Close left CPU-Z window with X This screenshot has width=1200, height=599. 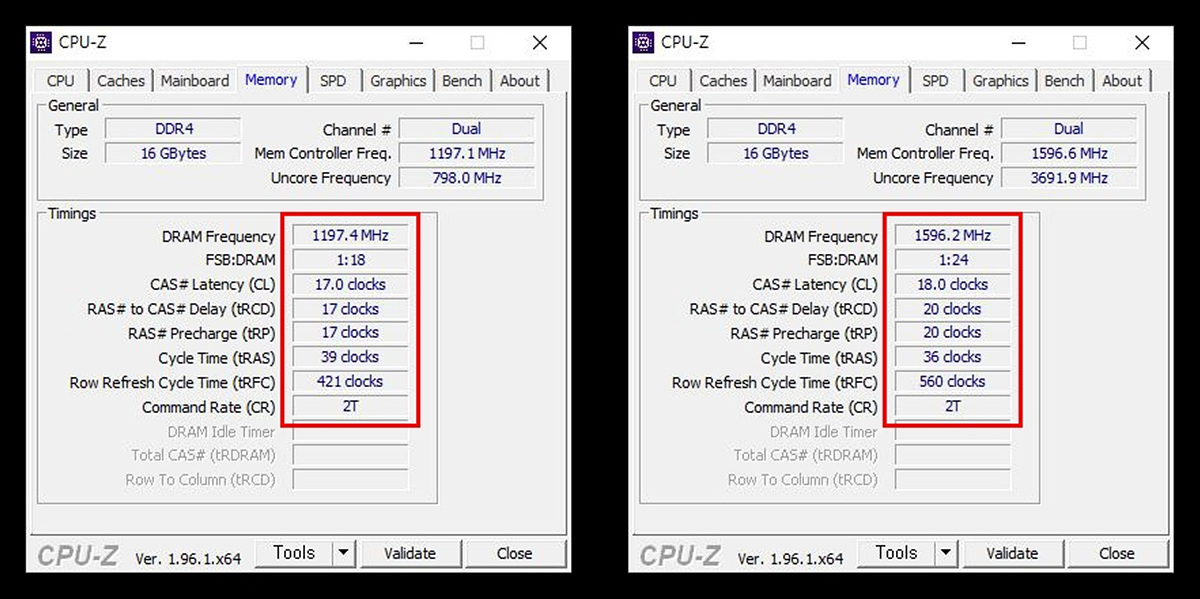coord(540,42)
